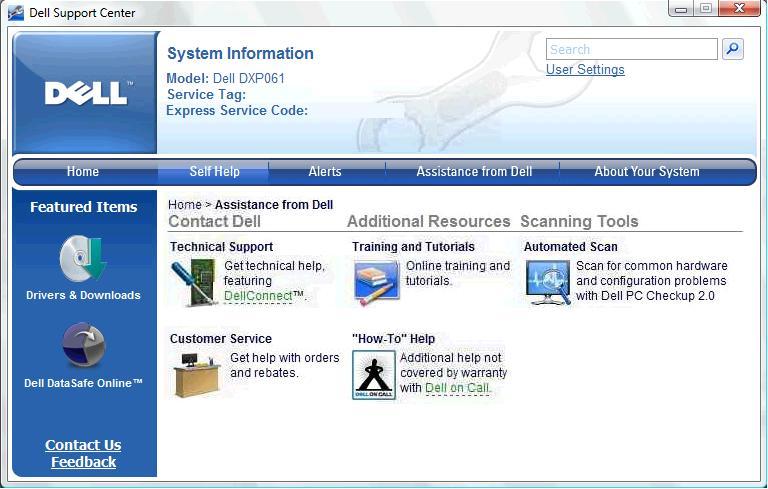Screen dimensions: 768x489
Task: Select the Training and Tutorials books icon
Action: pos(375,282)
